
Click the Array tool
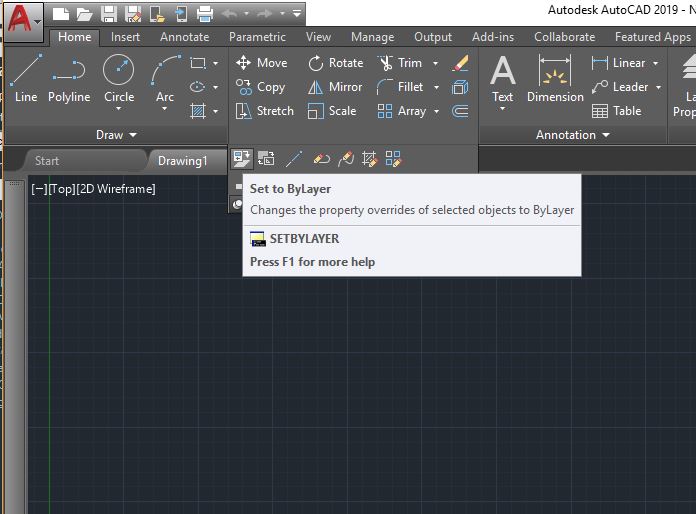pos(402,111)
